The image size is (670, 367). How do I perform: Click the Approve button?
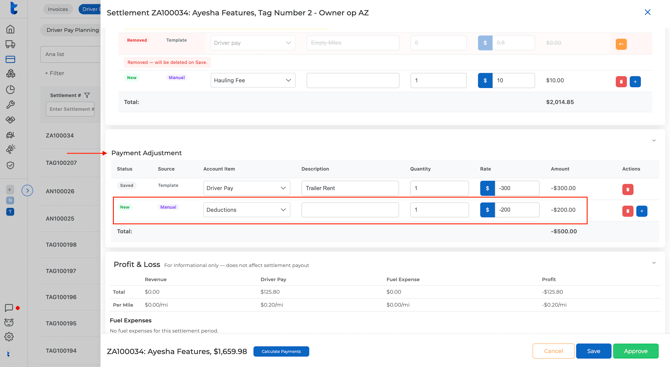click(635, 351)
